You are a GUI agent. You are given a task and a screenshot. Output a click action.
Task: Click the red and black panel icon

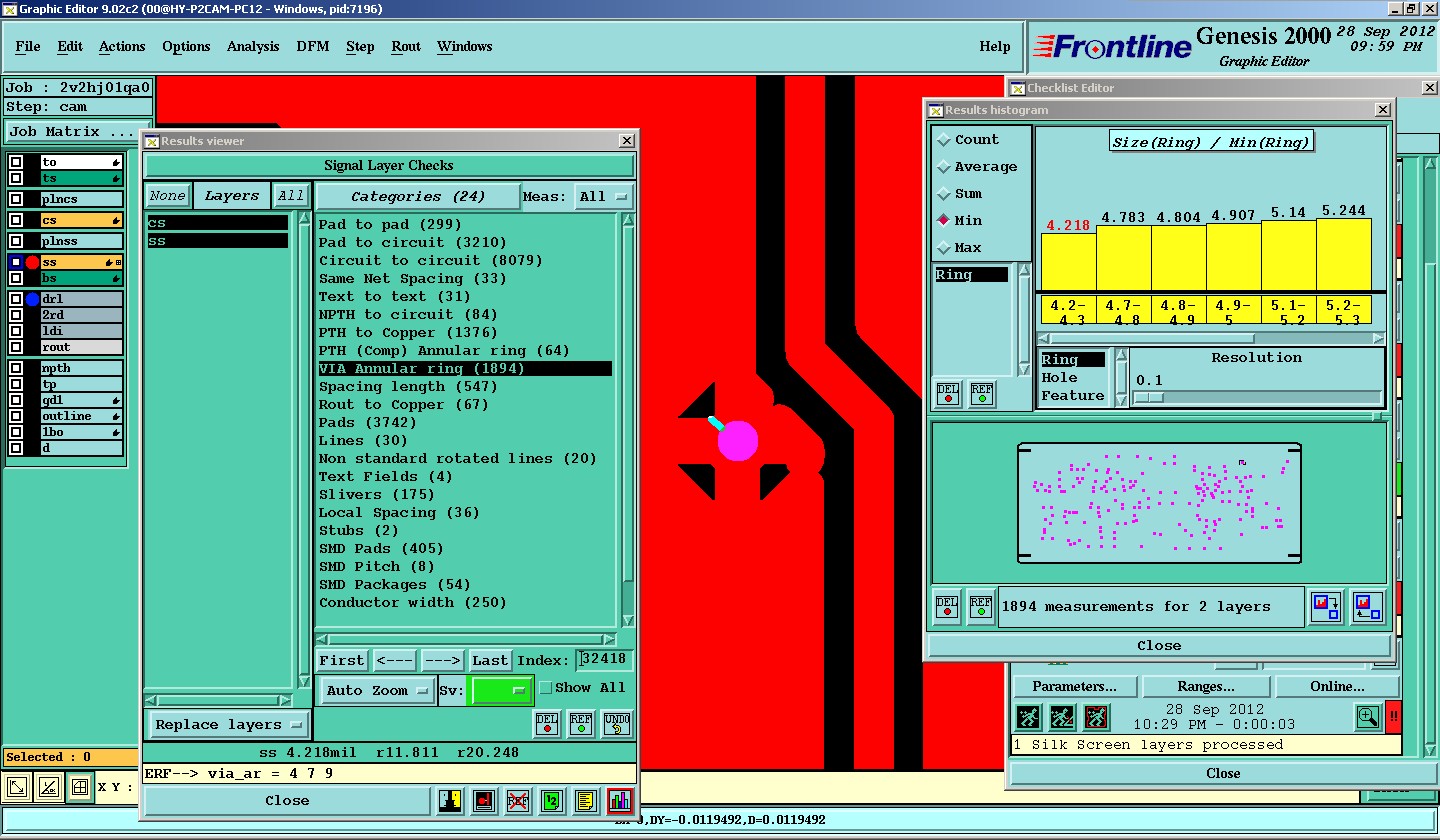[484, 801]
